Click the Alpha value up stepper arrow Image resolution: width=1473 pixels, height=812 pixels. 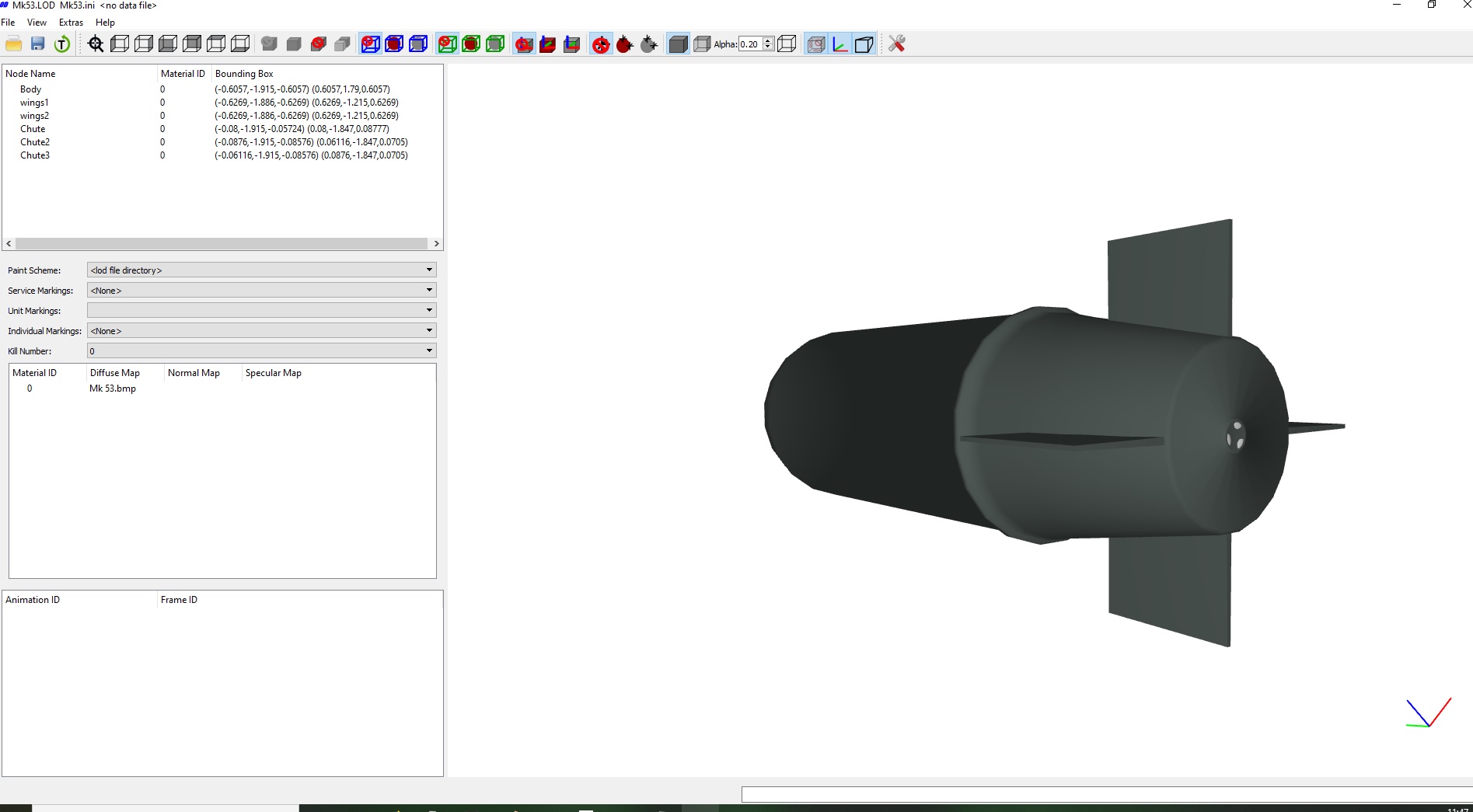pyautogui.click(x=768, y=40)
